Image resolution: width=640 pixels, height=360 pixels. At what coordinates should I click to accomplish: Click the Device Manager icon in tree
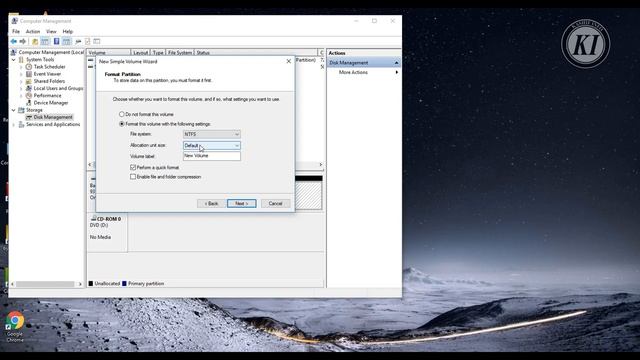[29, 103]
